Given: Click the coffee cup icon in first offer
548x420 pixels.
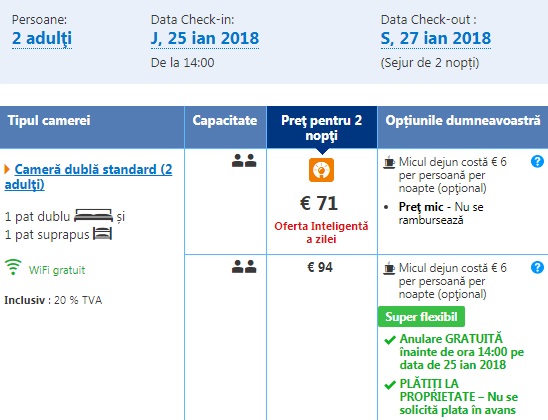Looking at the screenshot, I should pos(389,162).
